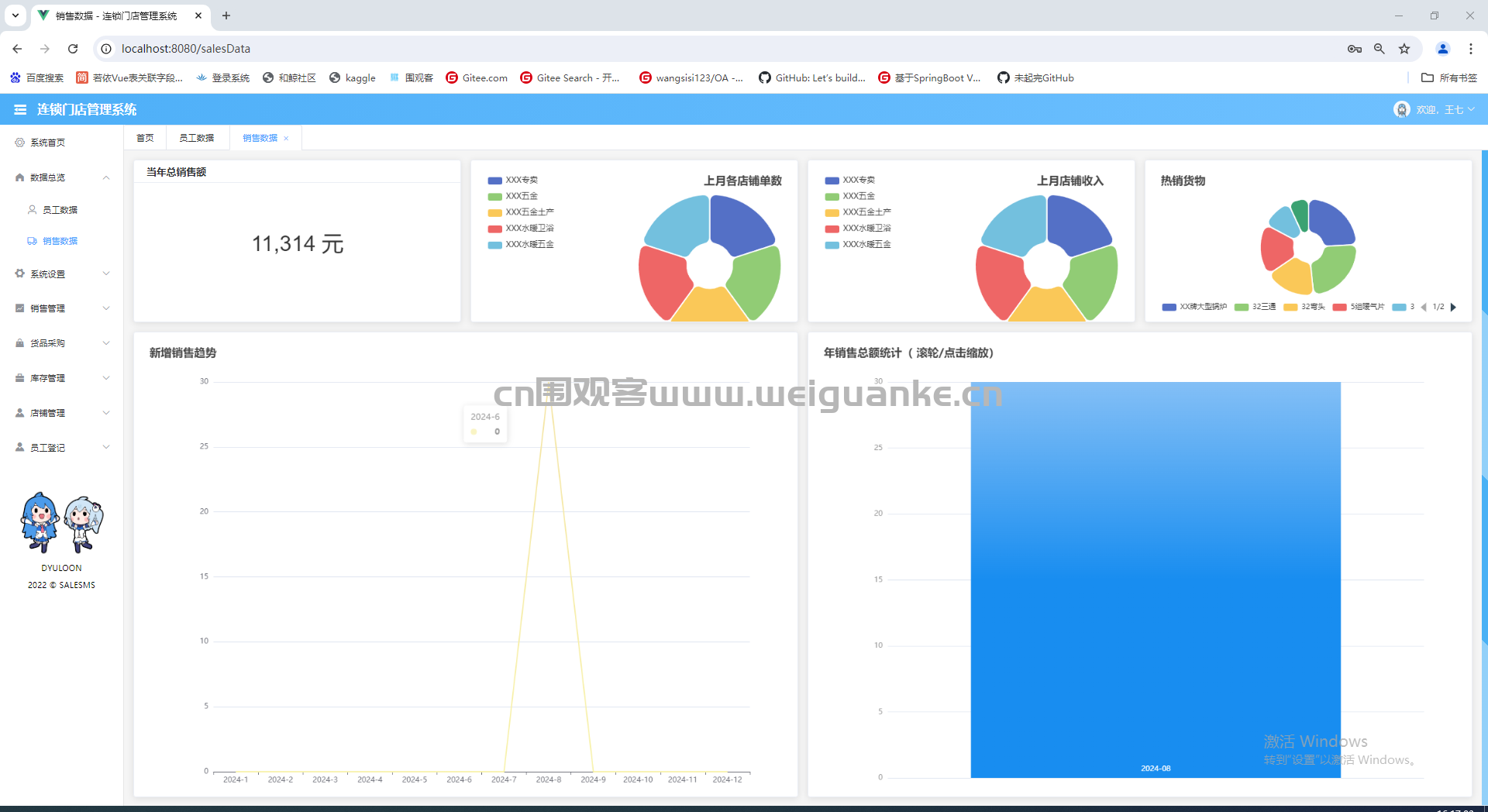Image resolution: width=1488 pixels, height=812 pixels.
Task: Bookmark this page with the star icon
Action: point(1404,49)
